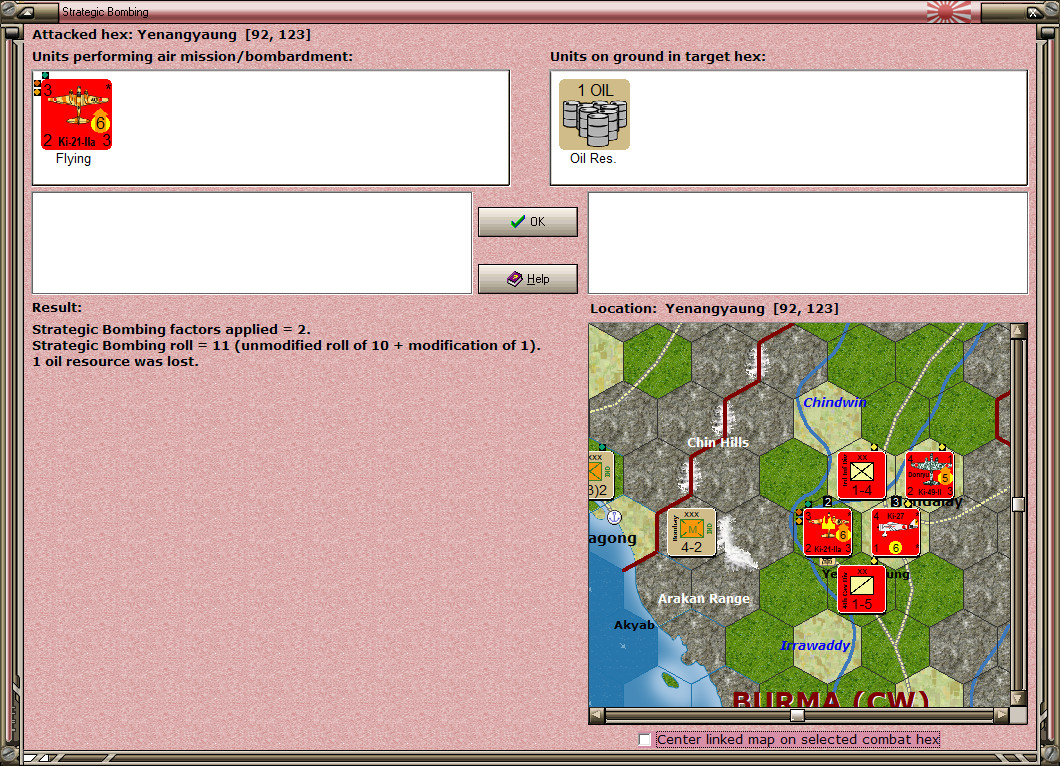Viewport: 1060px width, 766px height.
Task: Click the map vertical scrollbar down arrow
Action: (x=1018, y=698)
